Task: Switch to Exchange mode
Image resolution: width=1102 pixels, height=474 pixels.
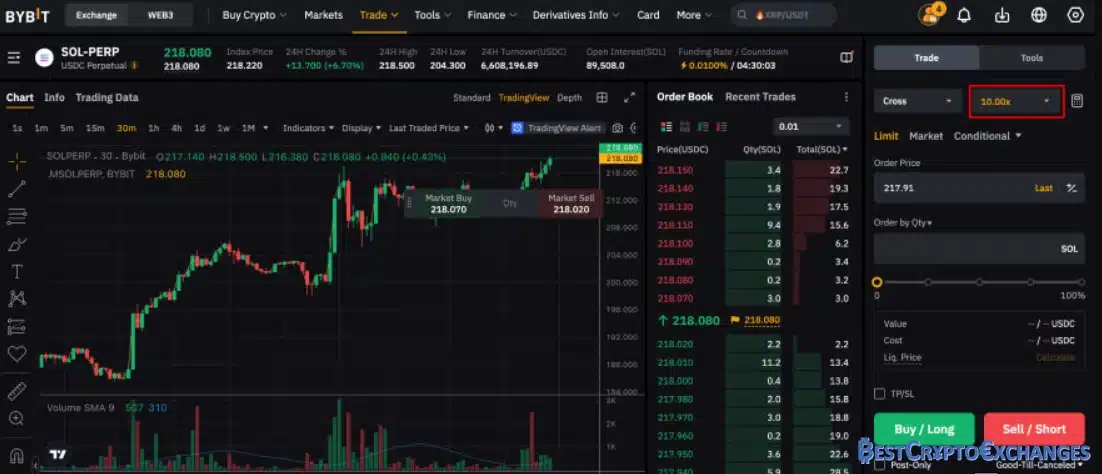Action: [97, 15]
